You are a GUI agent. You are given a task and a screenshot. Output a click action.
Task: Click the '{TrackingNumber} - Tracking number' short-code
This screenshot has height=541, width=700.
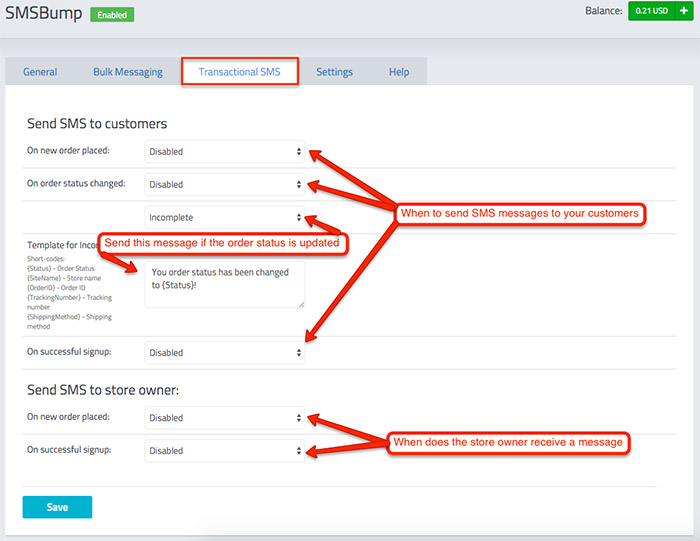point(69,302)
